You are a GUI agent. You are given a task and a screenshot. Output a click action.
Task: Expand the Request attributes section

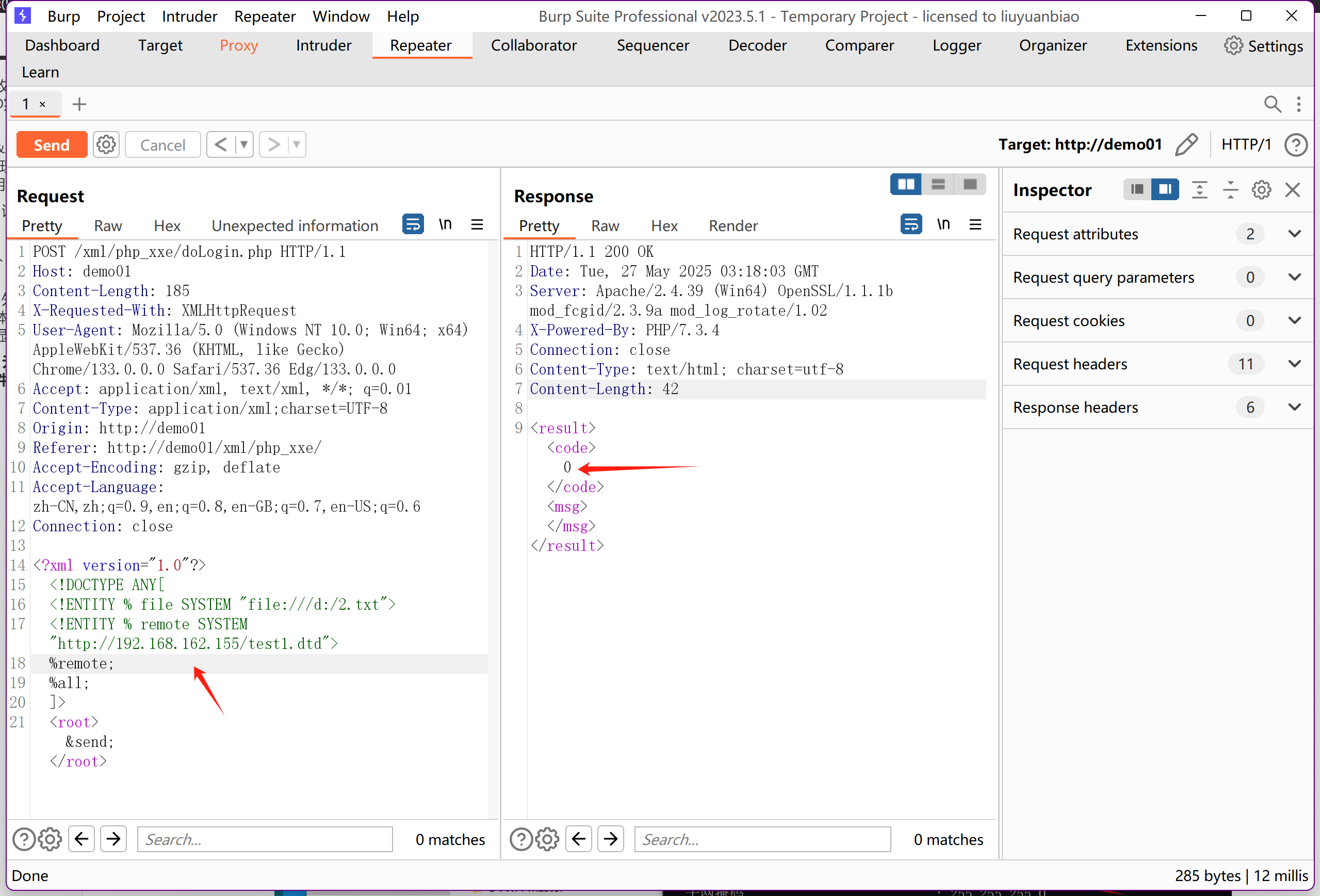tap(1294, 234)
